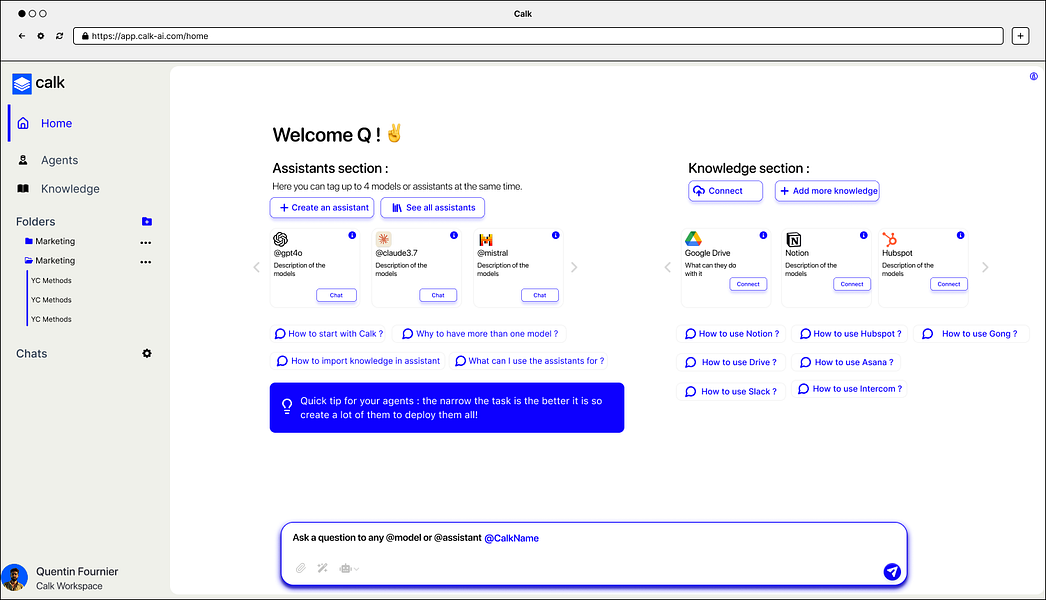Click the calk logo icon
Screen dimensions: 1046x600
(22, 83)
